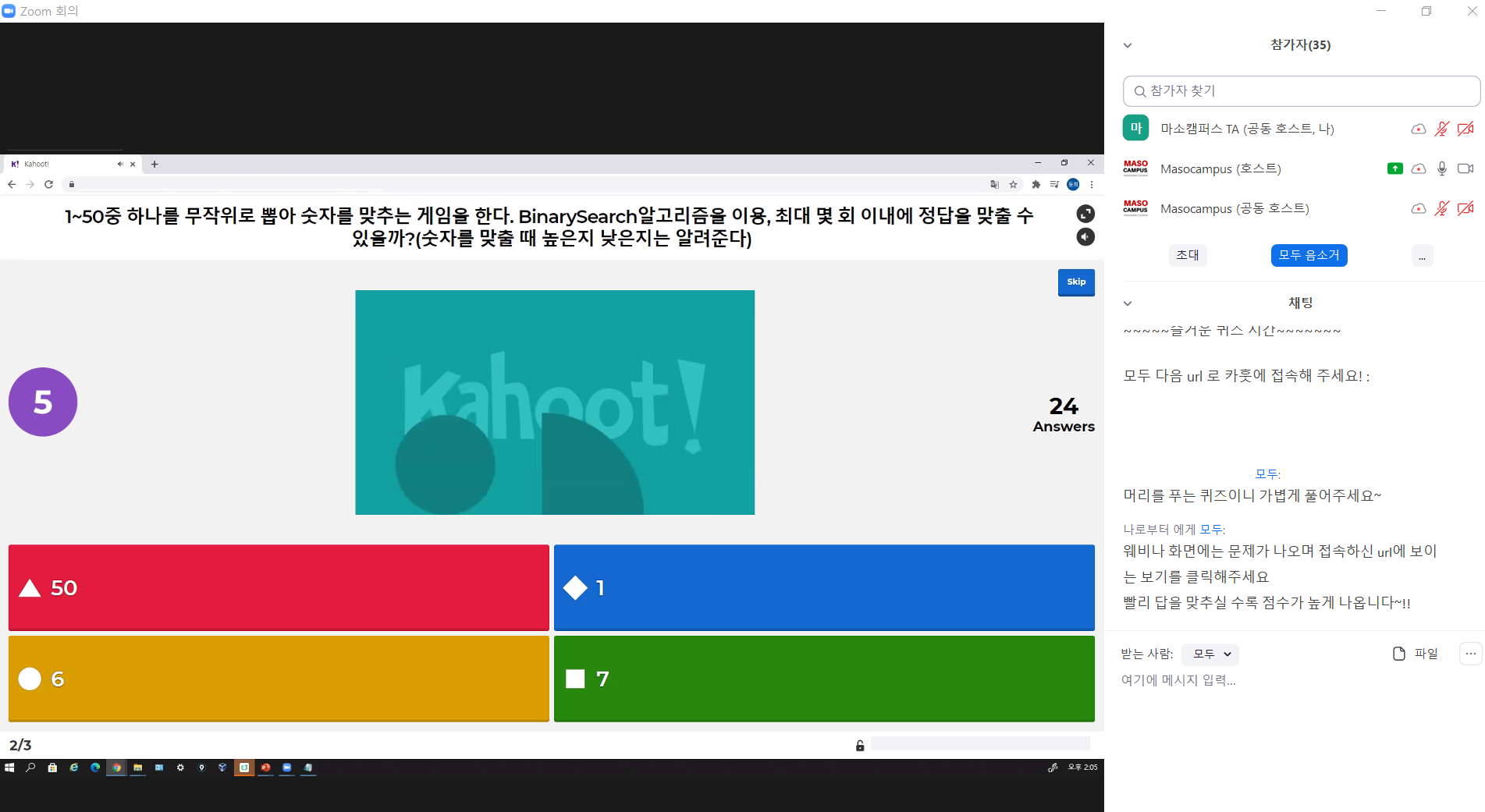The height and width of the screenshot is (812, 1485).
Task: Click the browser extensions puzzle icon
Action: [x=1036, y=185]
